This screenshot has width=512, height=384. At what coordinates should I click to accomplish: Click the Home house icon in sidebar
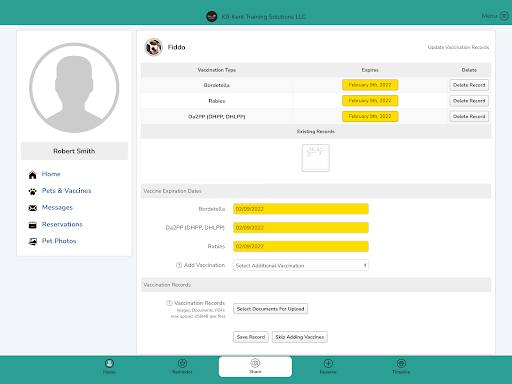click(x=32, y=175)
